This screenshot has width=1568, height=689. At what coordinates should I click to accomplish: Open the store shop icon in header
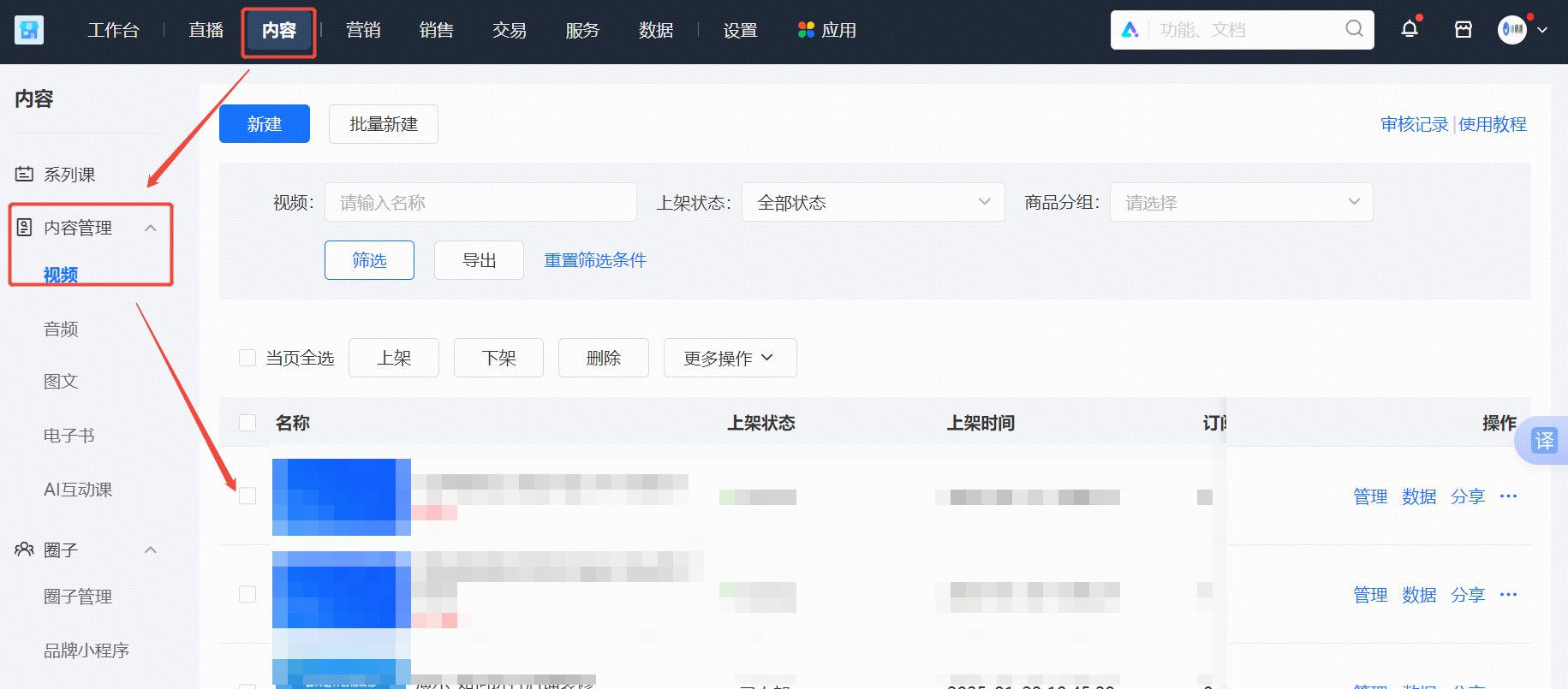tap(1464, 30)
